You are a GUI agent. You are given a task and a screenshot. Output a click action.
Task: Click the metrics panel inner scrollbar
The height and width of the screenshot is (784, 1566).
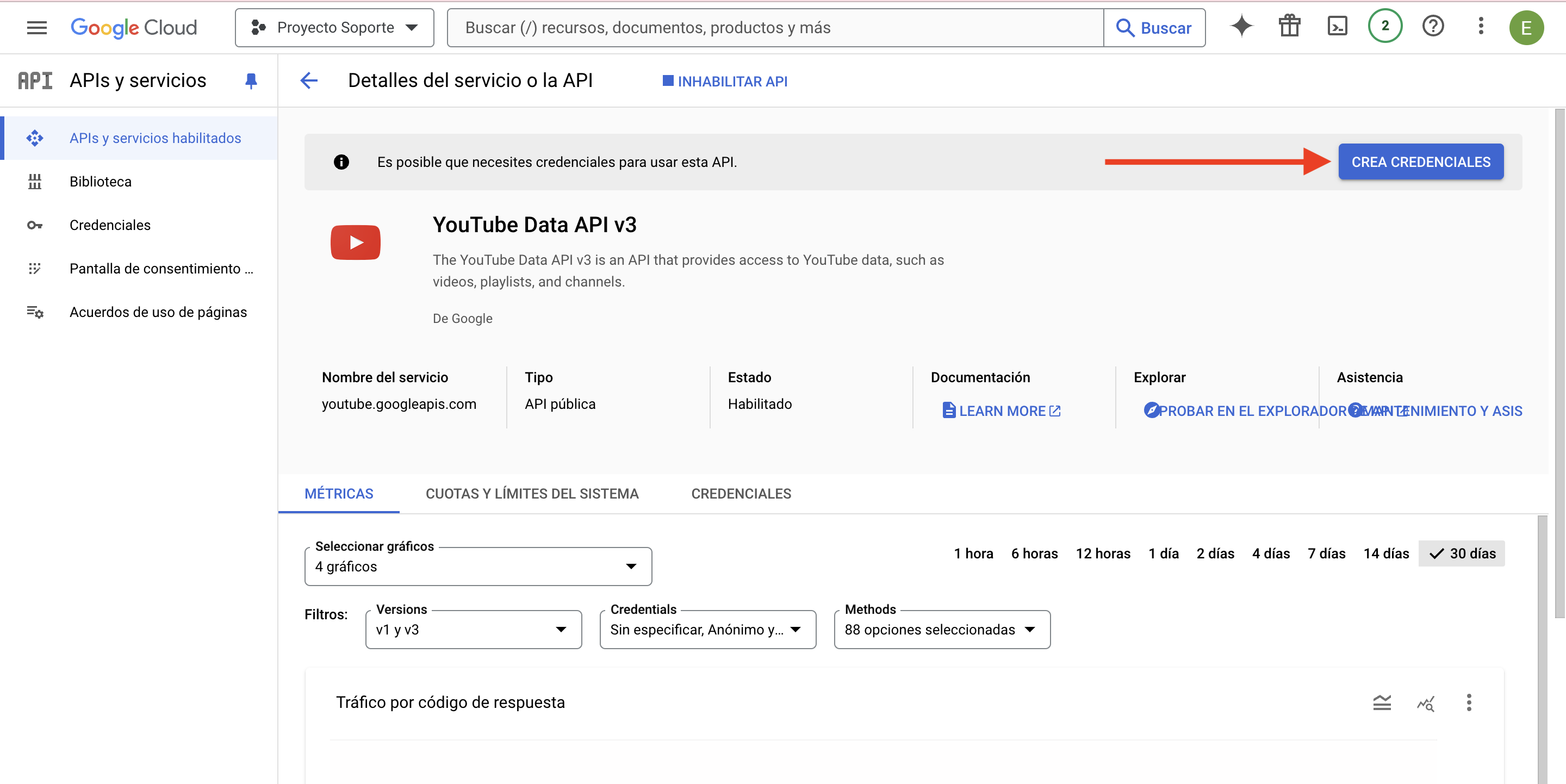coord(1542,650)
